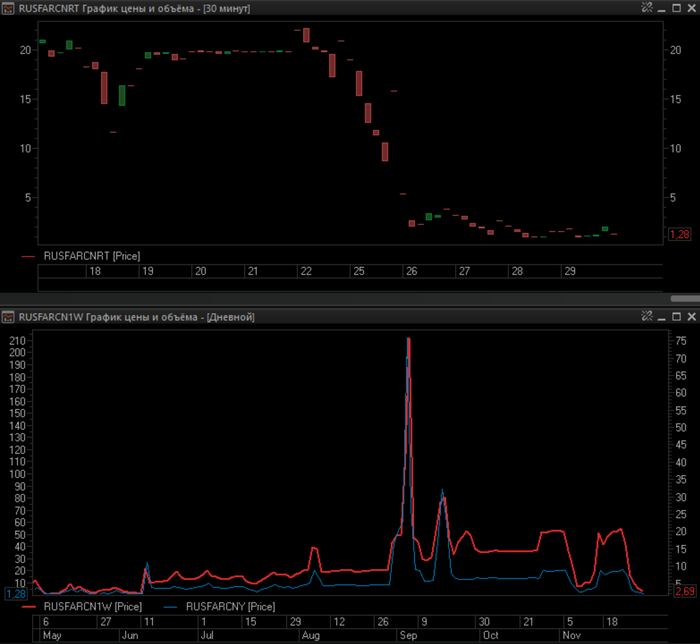This screenshot has height=644, width=700.
Task: Maximize the RUSFARCNRT 30-minute chart window
Action: click(x=677, y=7)
